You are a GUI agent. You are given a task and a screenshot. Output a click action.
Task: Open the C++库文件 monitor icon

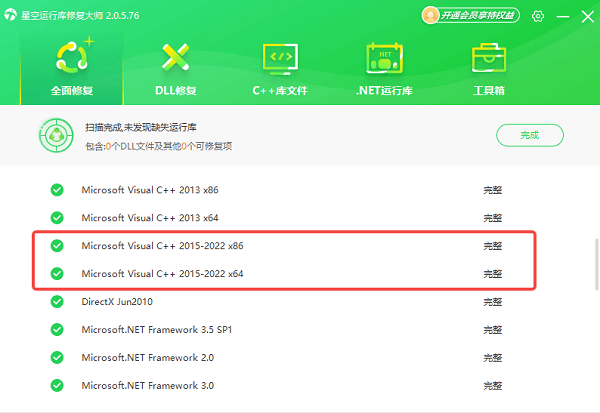(x=280, y=59)
